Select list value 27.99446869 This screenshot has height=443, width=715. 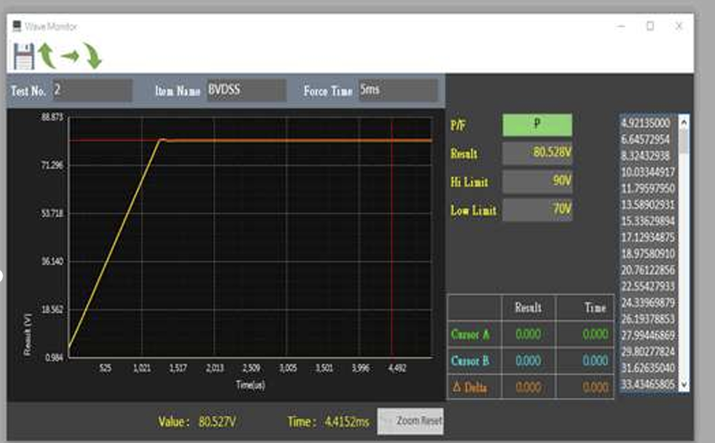pos(648,335)
